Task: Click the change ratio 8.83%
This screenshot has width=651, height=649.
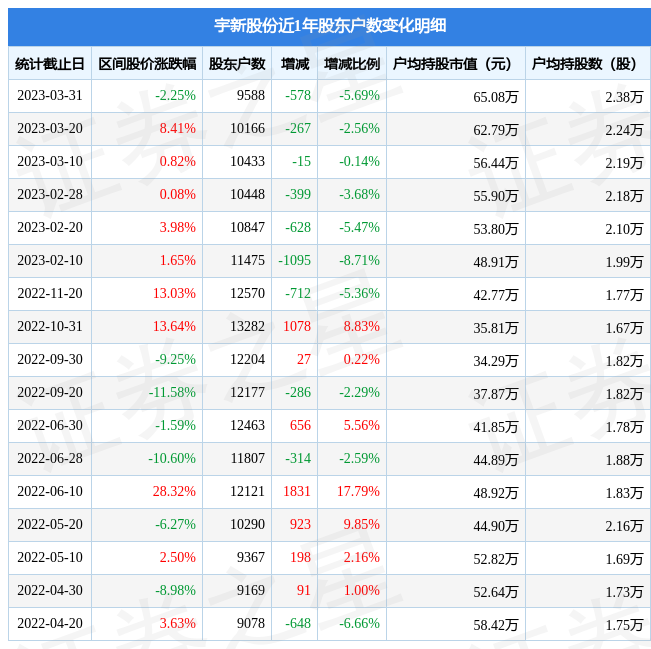Action: tap(362, 326)
